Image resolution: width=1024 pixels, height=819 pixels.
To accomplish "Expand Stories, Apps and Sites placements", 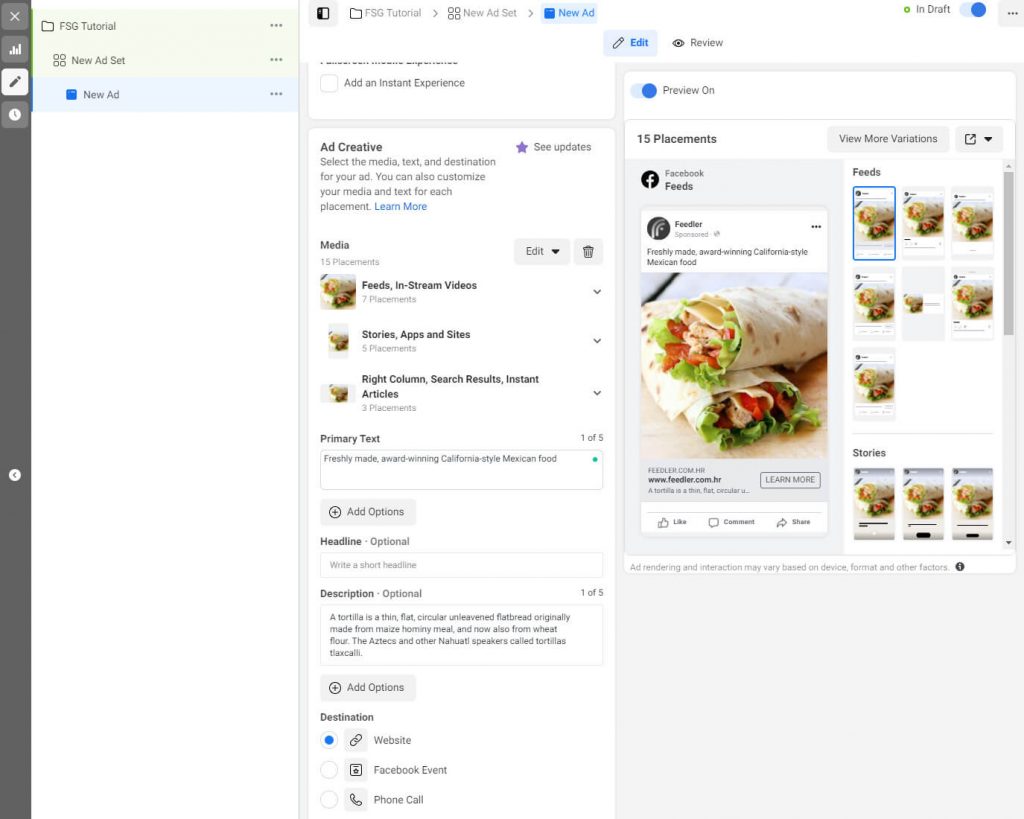I will pos(597,341).
